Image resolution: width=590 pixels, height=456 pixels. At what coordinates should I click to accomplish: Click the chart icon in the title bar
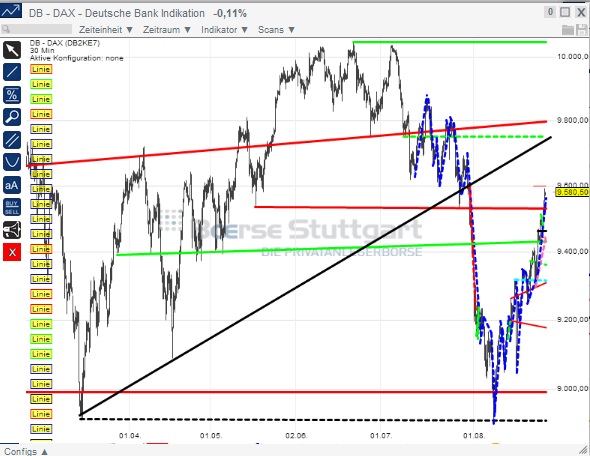[11, 11]
